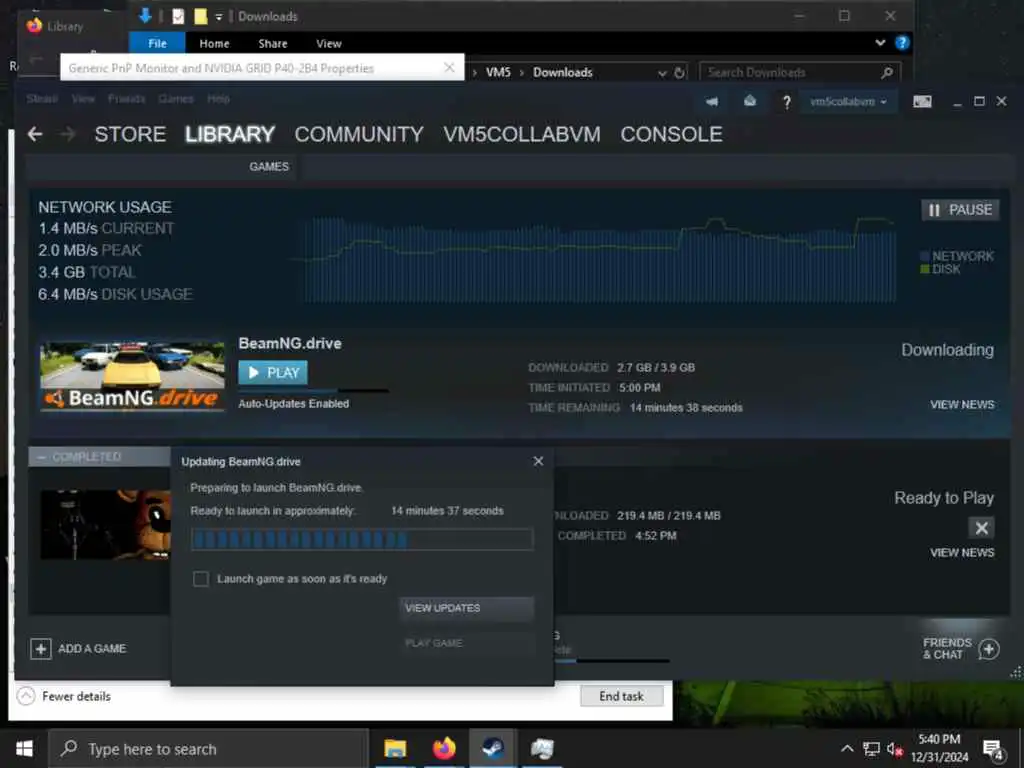Viewport: 1024px width, 768px height.
Task: Click End task in Task Manager
Action: [621, 696]
